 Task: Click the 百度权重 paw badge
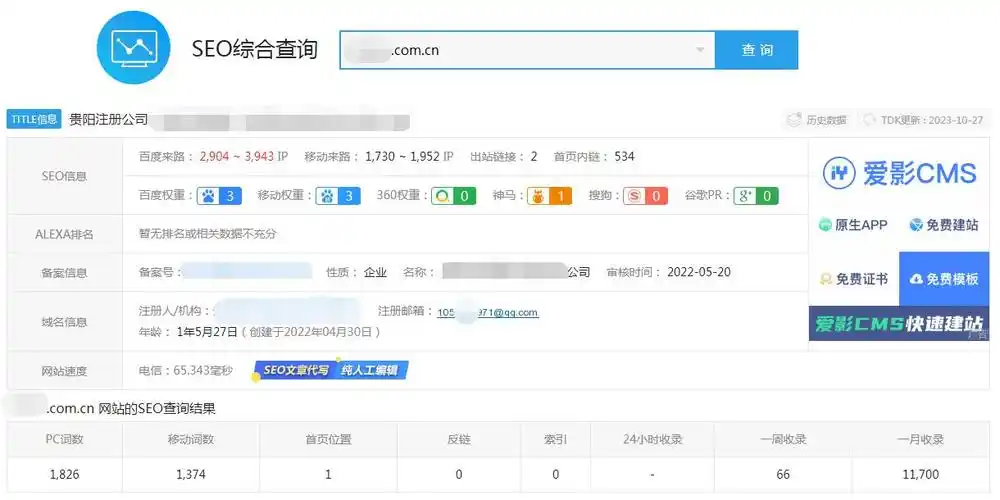(x=219, y=196)
